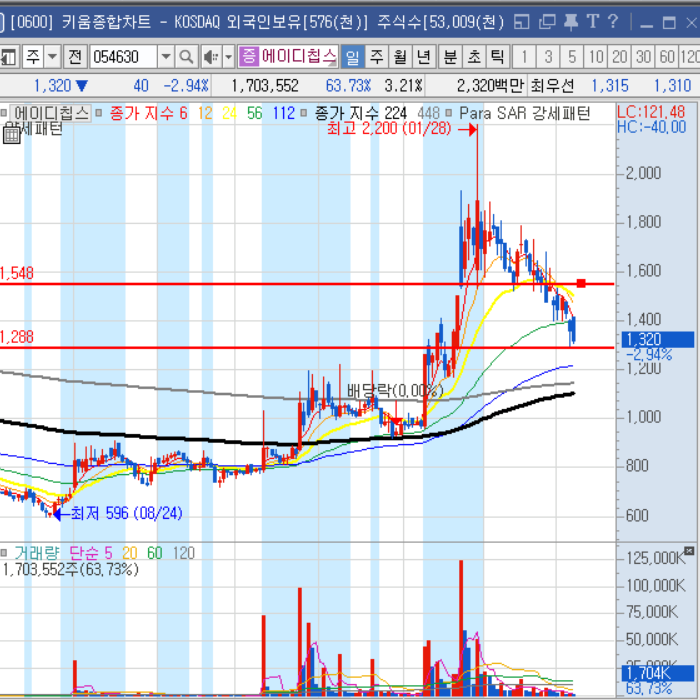Click the 10 interval button
Screen dimensions: 700x700
tap(596, 57)
